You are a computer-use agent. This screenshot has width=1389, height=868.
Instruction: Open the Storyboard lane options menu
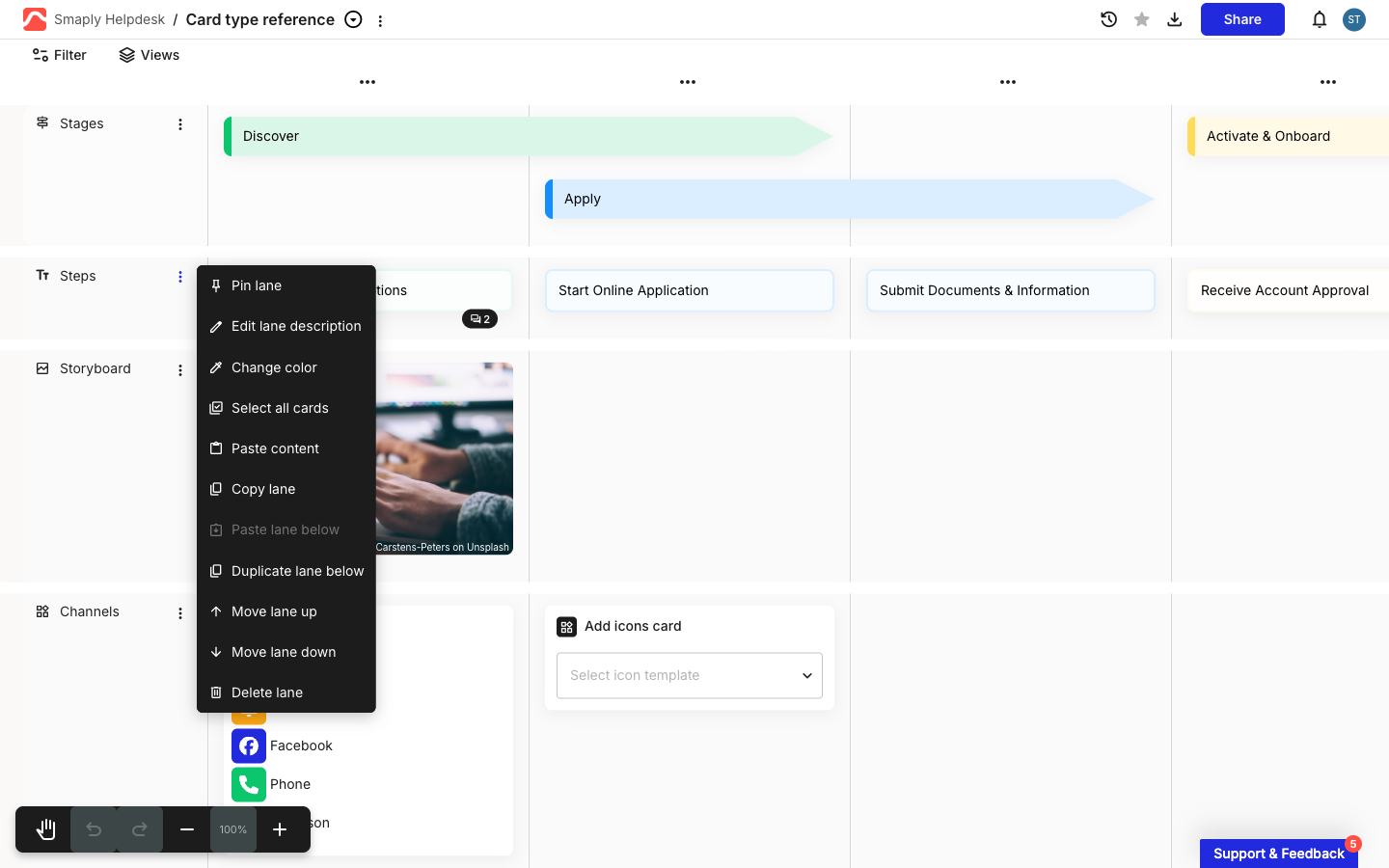point(180,369)
